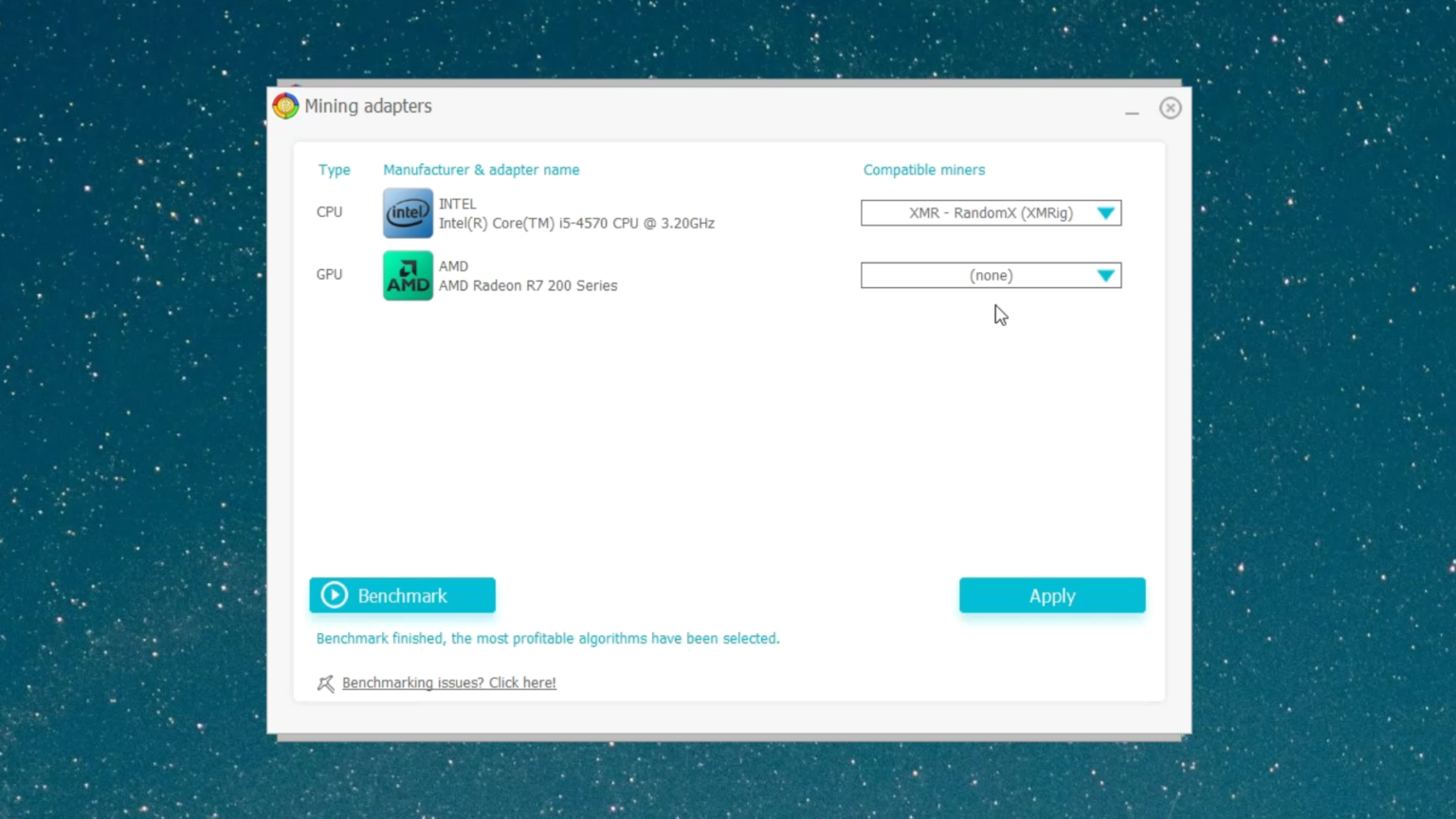
Task: Start the Benchmark process
Action: pyautogui.click(x=402, y=594)
